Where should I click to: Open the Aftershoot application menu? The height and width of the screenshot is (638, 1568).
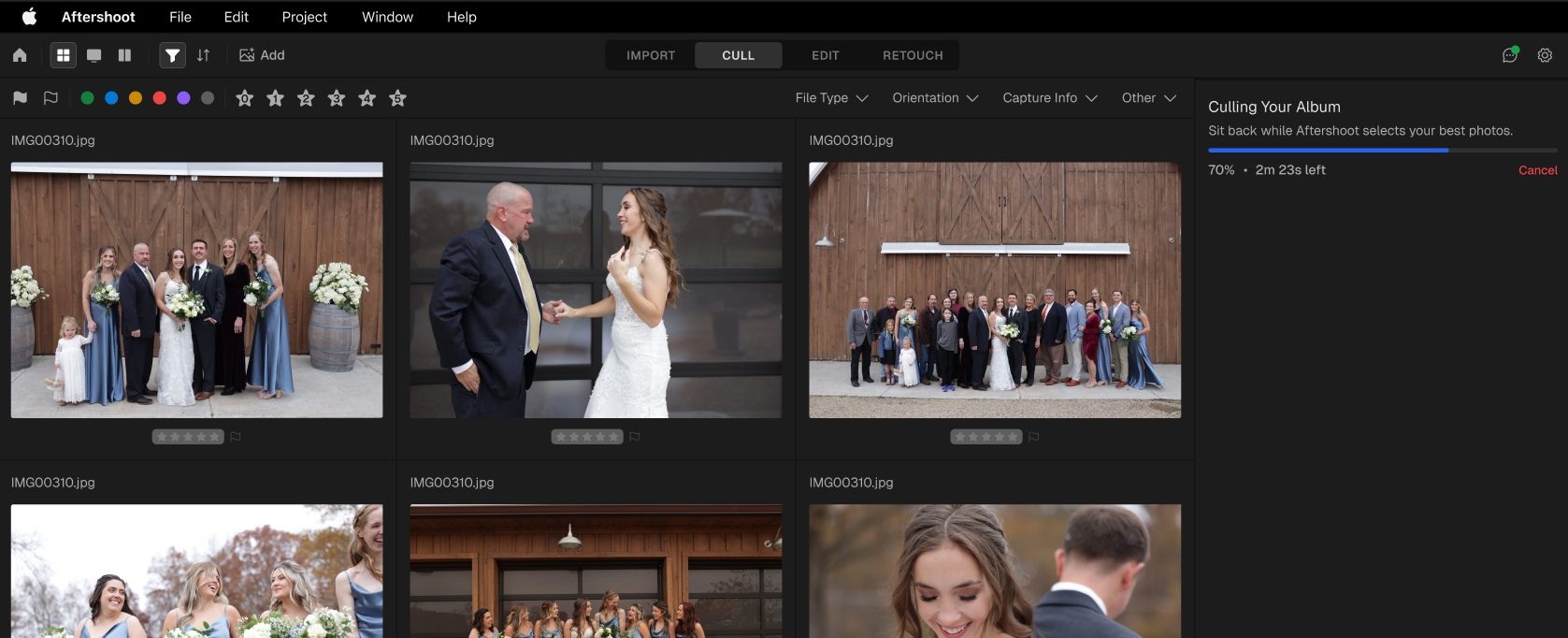[x=98, y=17]
